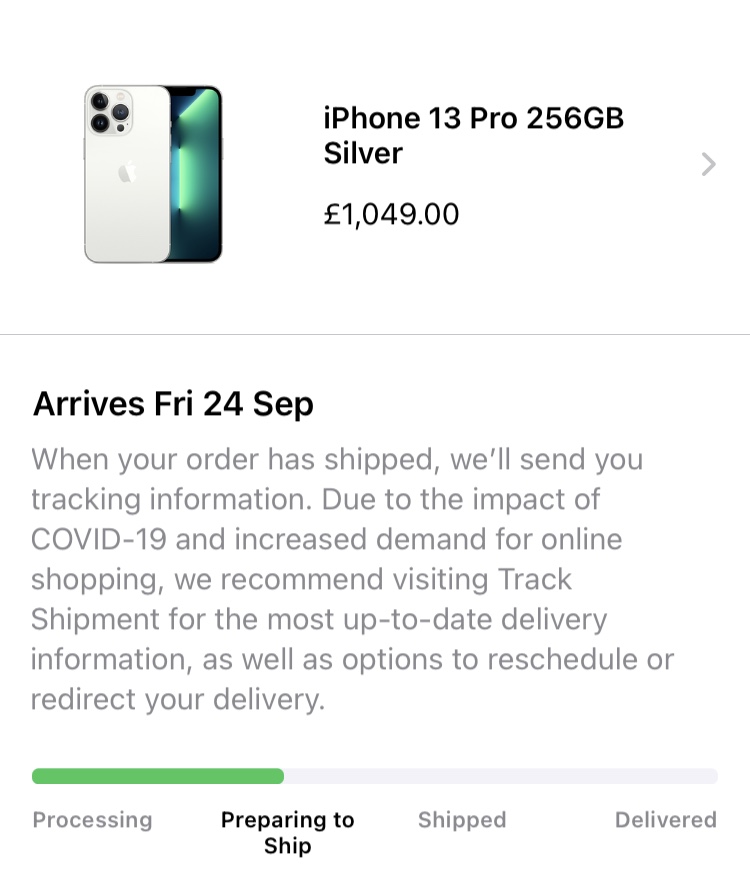Select the Delivered status label
This screenshot has width=750, height=885.
[666, 820]
